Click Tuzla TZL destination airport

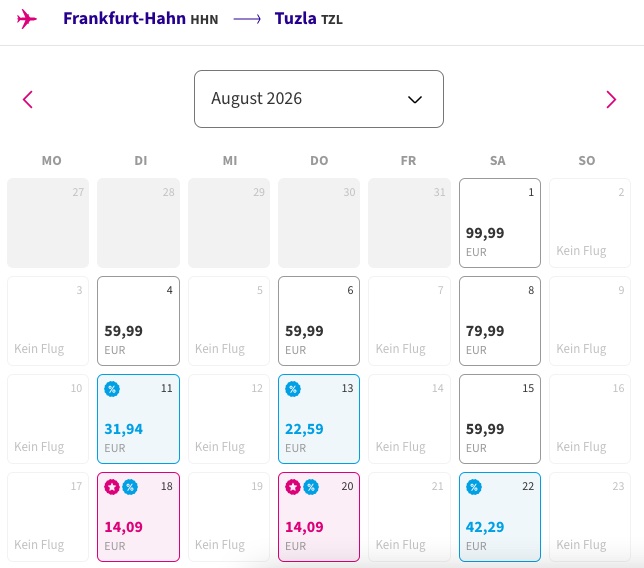point(308,18)
